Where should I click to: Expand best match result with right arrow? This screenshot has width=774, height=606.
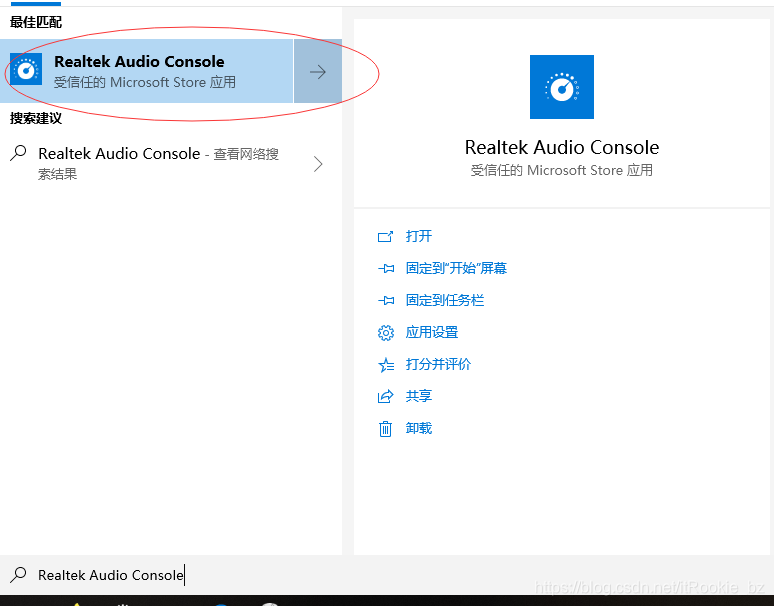(318, 72)
